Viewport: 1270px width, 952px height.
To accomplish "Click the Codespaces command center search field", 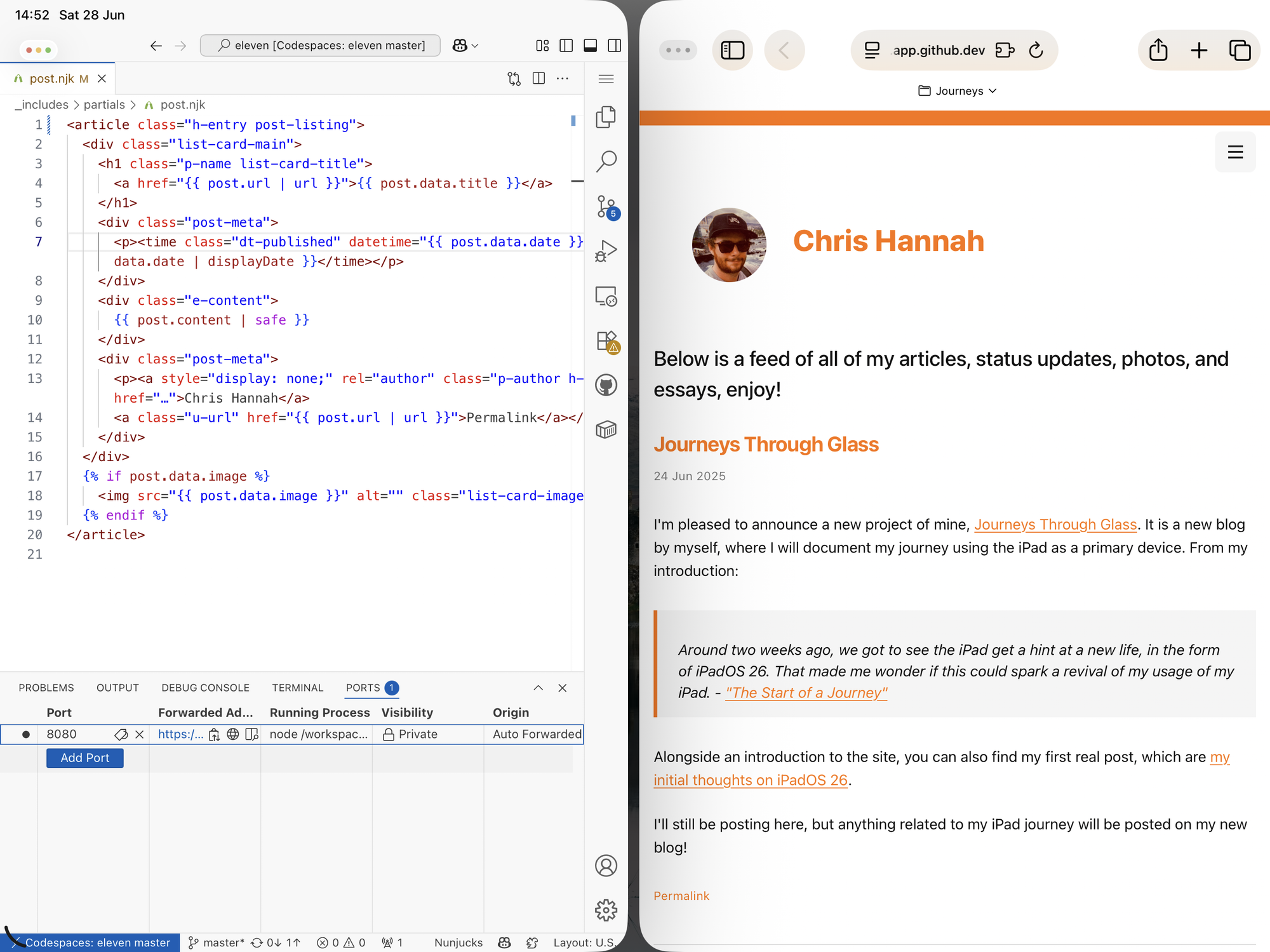I will point(320,46).
